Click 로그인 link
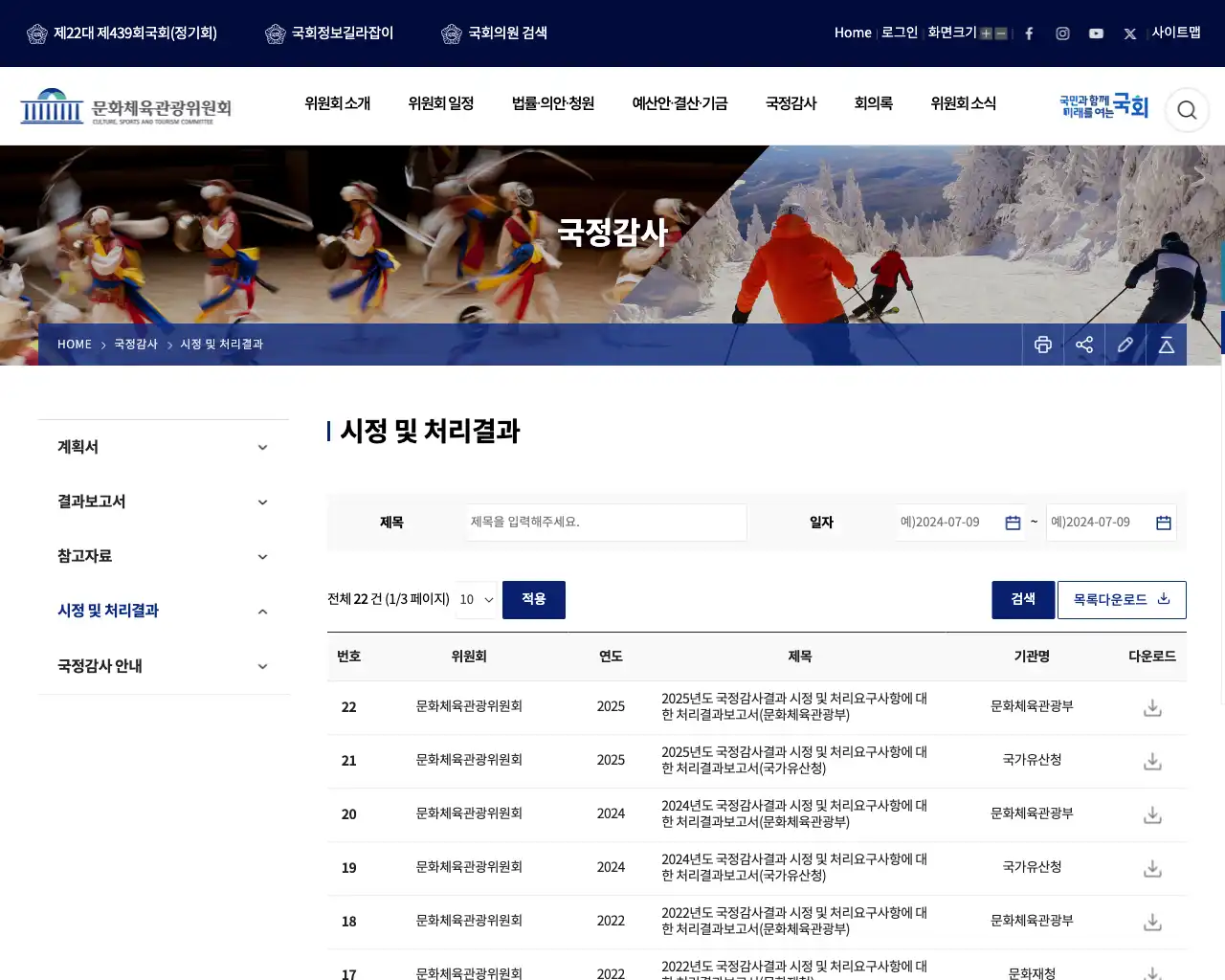Viewport: 1225px width, 980px height. click(x=900, y=33)
